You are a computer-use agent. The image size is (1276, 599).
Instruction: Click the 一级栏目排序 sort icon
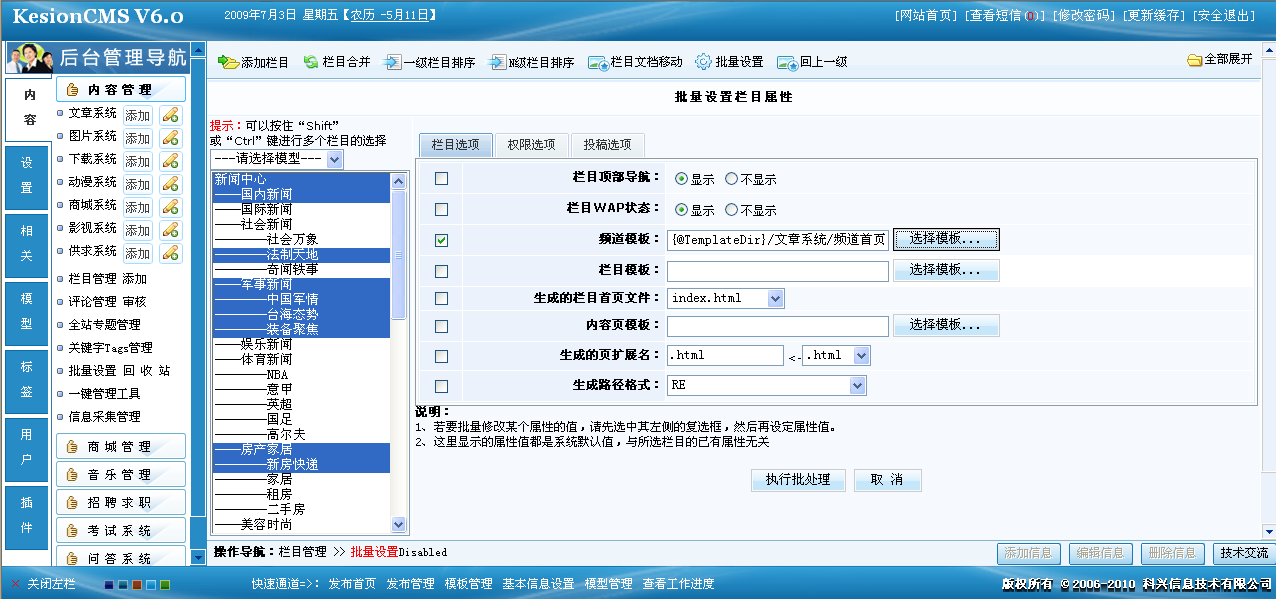[x=392, y=62]
